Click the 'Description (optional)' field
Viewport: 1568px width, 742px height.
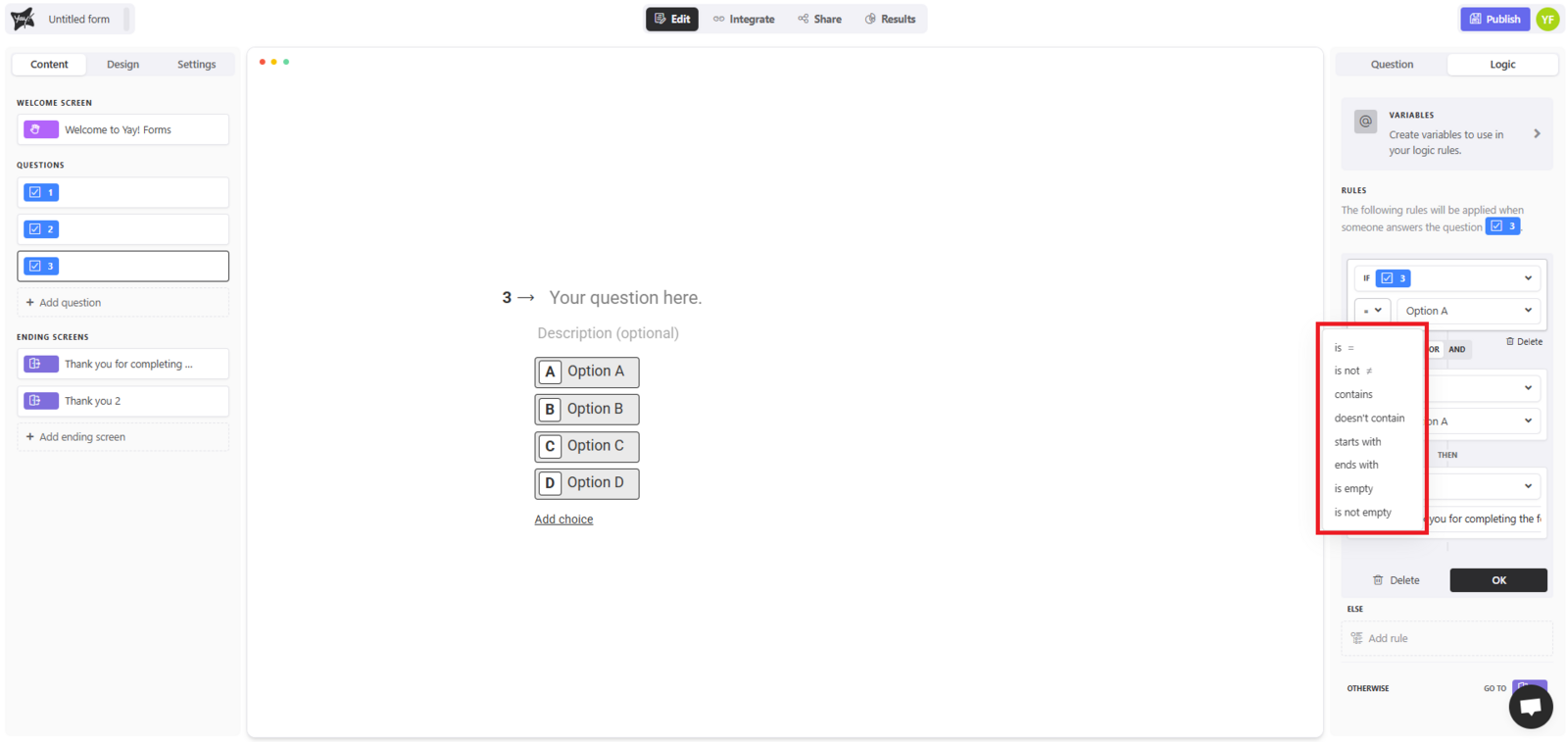coord(608,333)
